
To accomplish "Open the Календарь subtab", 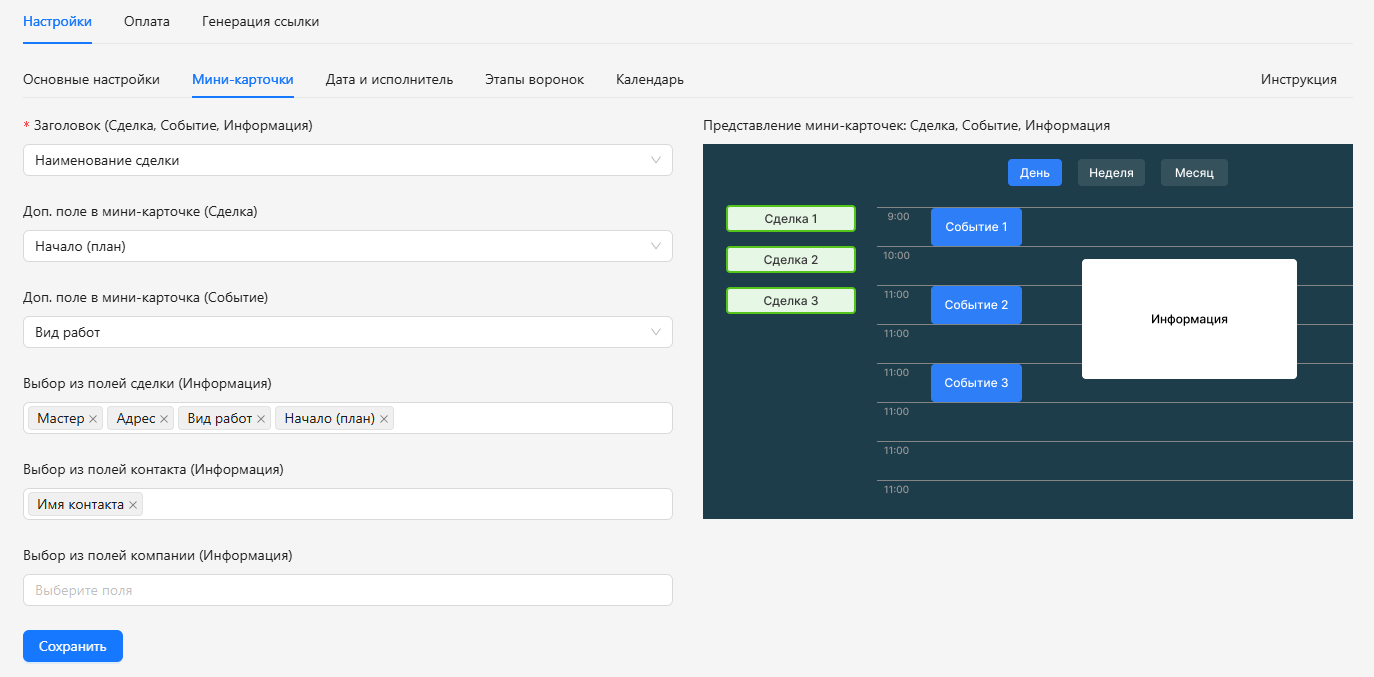I will (650, 79).
